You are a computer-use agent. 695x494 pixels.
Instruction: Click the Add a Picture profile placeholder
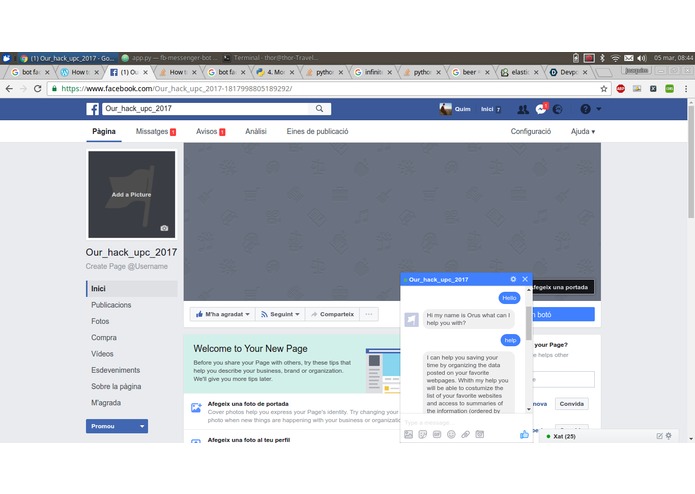[132, 194]
